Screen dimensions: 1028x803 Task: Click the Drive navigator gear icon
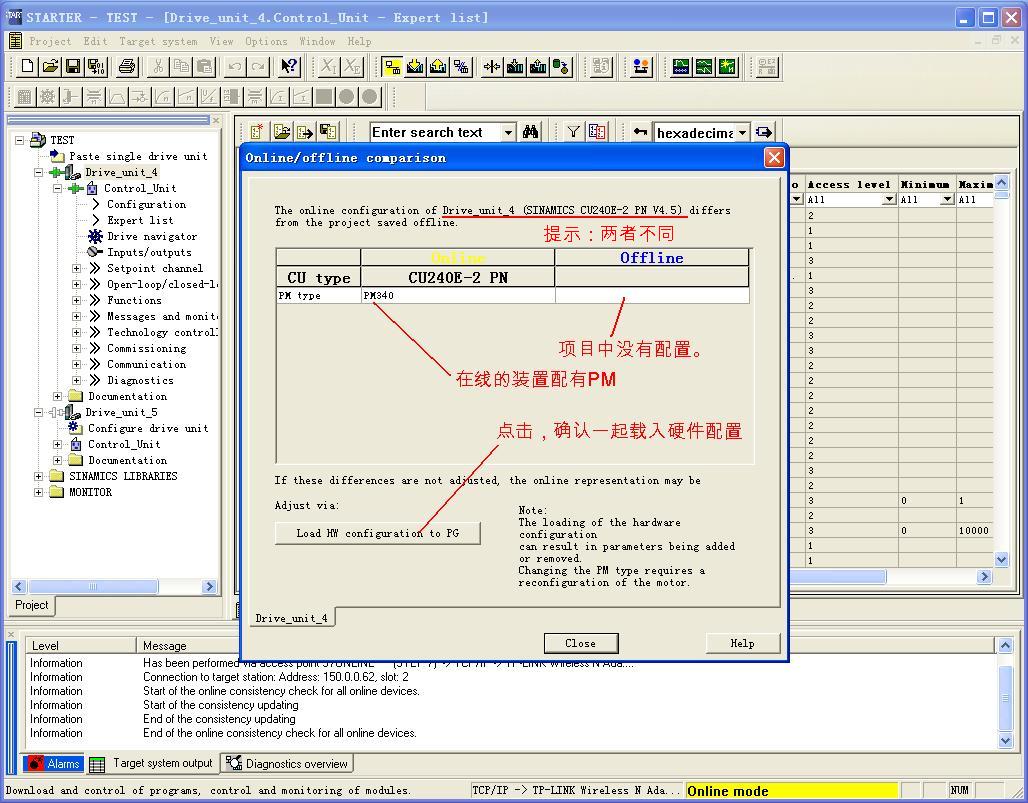coord(96,236)
